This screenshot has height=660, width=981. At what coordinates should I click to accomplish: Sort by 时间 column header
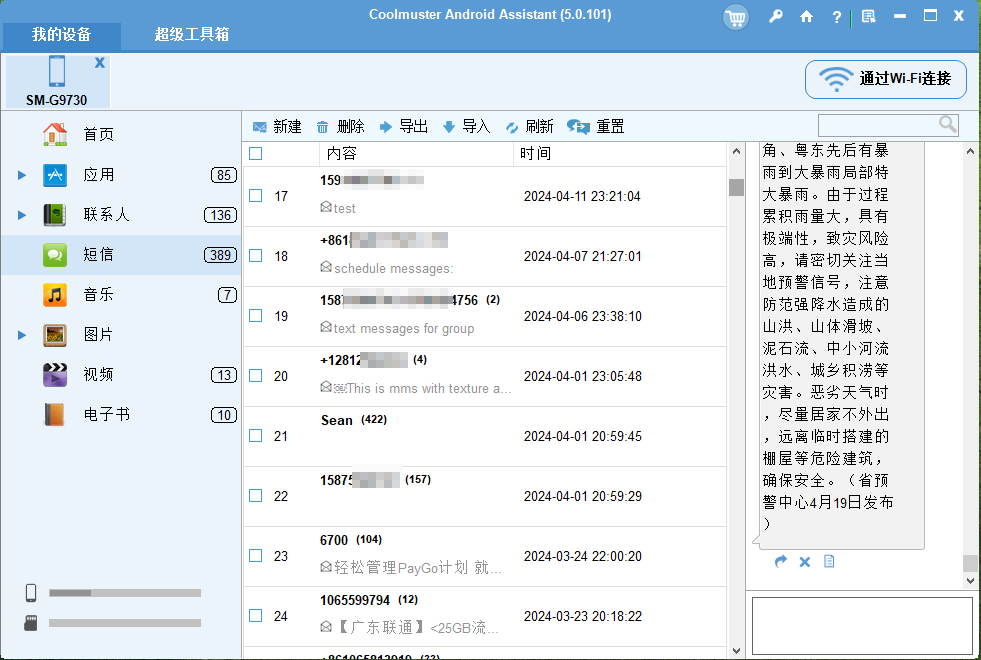[x=620, y=154]
